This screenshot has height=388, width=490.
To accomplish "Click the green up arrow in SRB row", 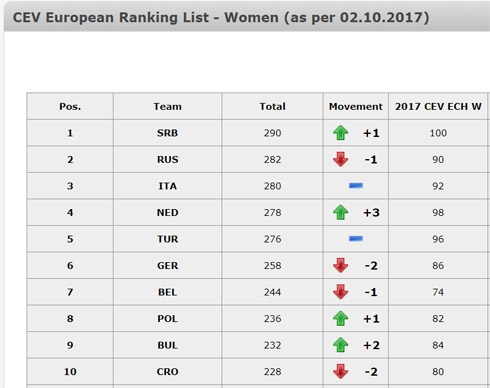I will pos(341,133).
